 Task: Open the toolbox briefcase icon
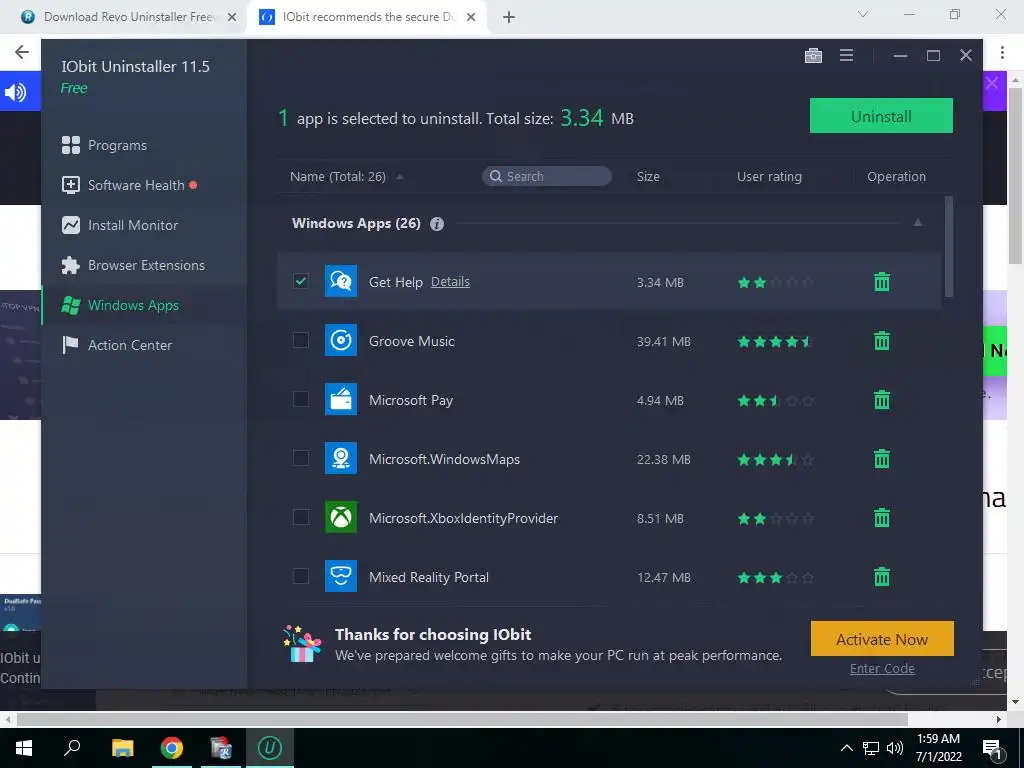813,56
